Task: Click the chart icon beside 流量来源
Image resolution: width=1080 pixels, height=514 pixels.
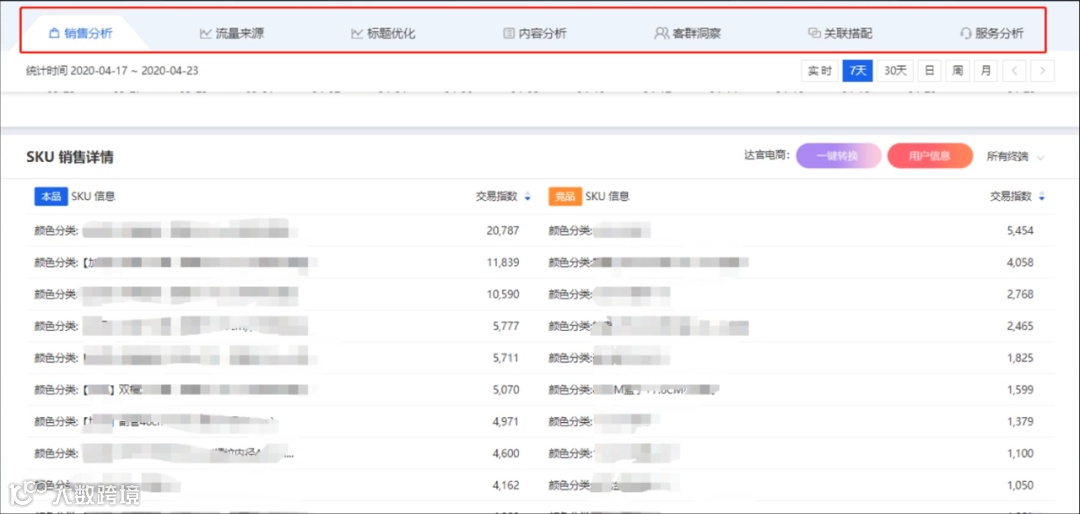Action: click(205, 33)
